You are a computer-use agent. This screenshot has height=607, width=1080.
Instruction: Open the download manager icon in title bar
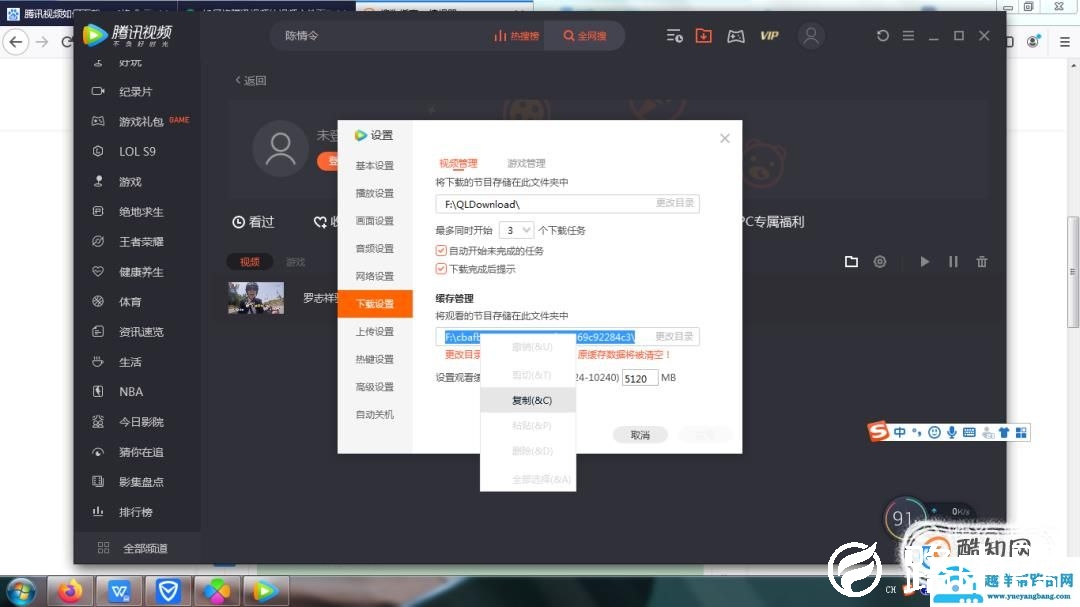pyautogui.click(x=703, y=36)
